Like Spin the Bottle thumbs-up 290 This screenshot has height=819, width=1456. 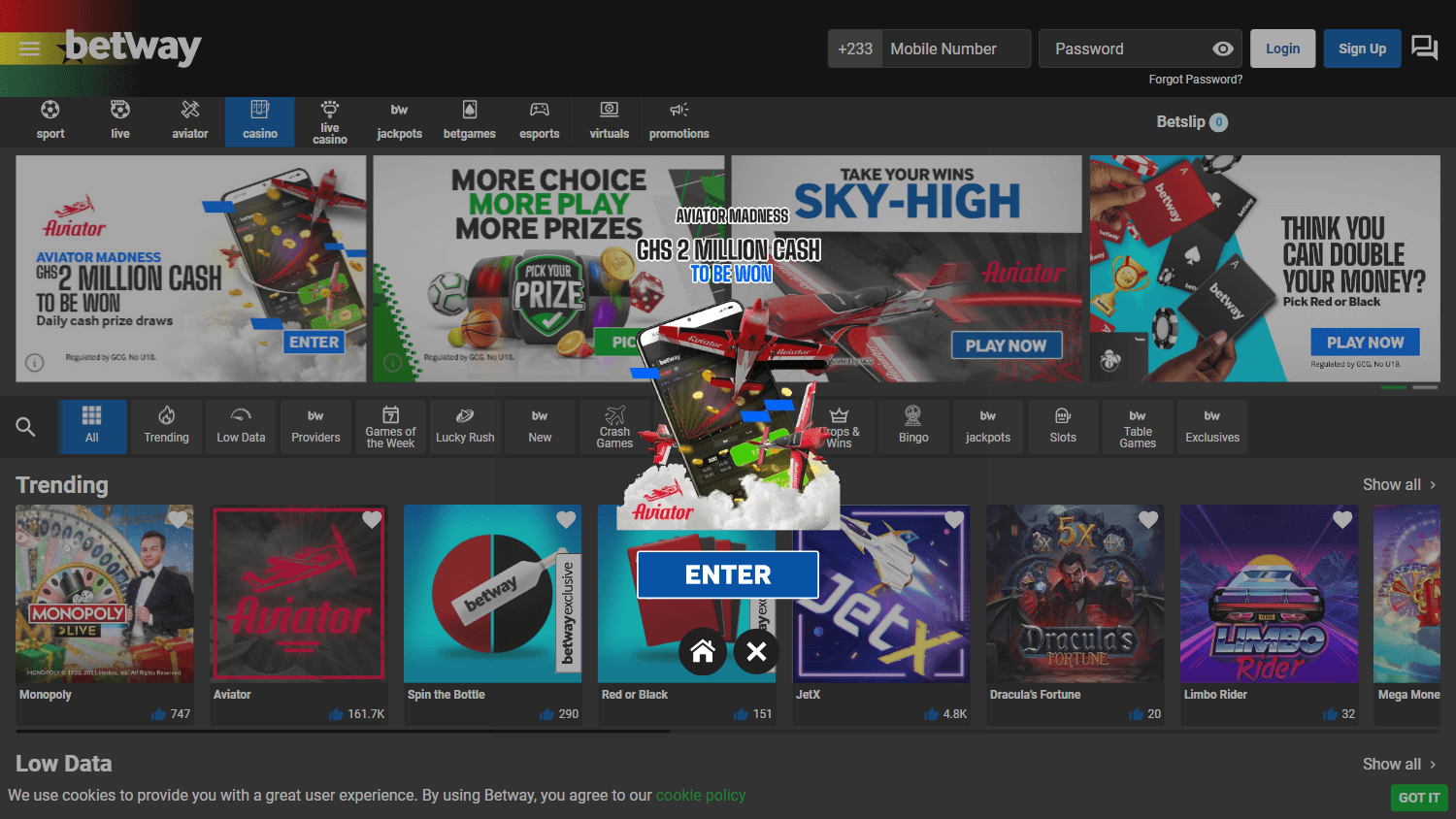pos(547,714)
